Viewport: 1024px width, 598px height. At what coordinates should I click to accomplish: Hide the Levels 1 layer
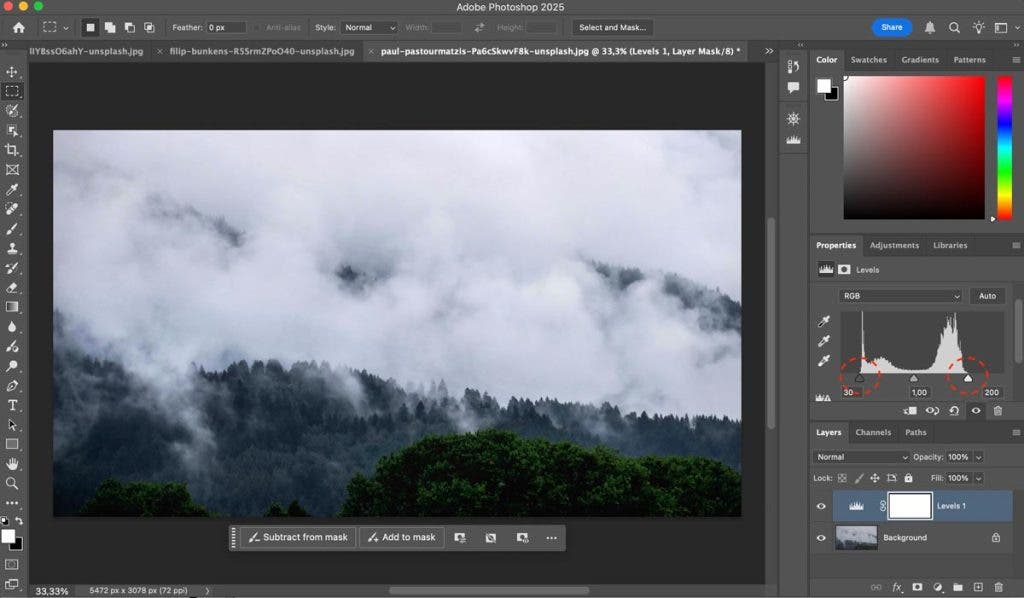pyautogui.click(x=821, y=506)
